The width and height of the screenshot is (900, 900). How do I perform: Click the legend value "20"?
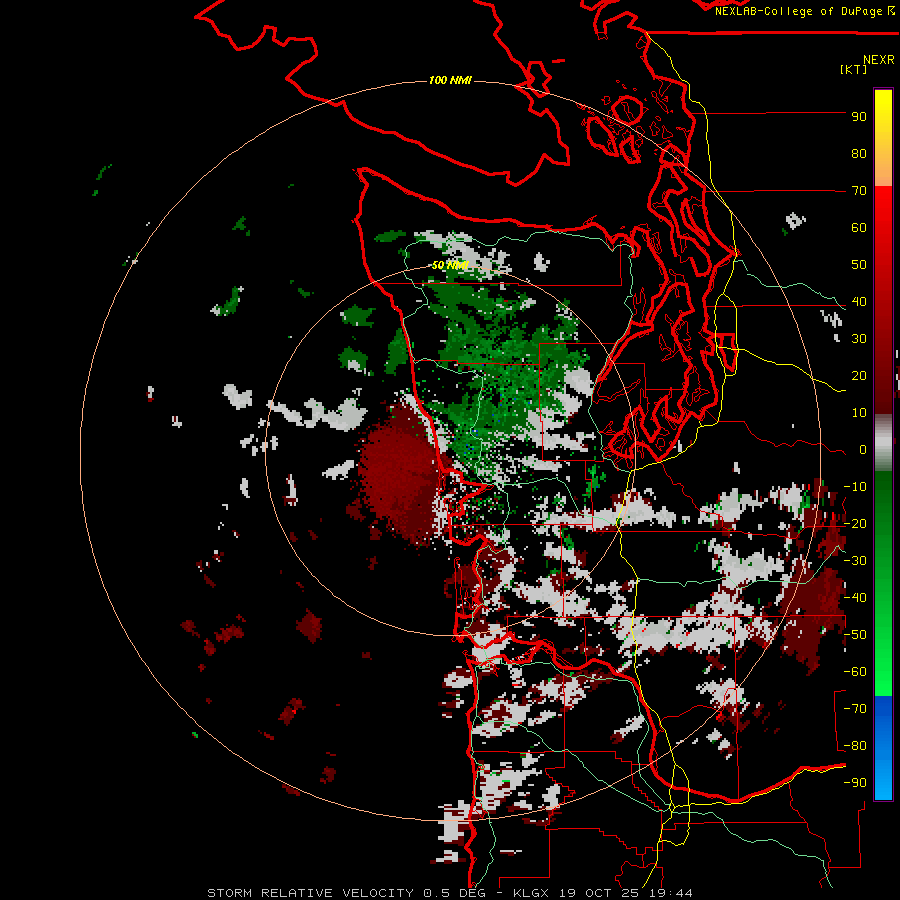click(859, 376)
